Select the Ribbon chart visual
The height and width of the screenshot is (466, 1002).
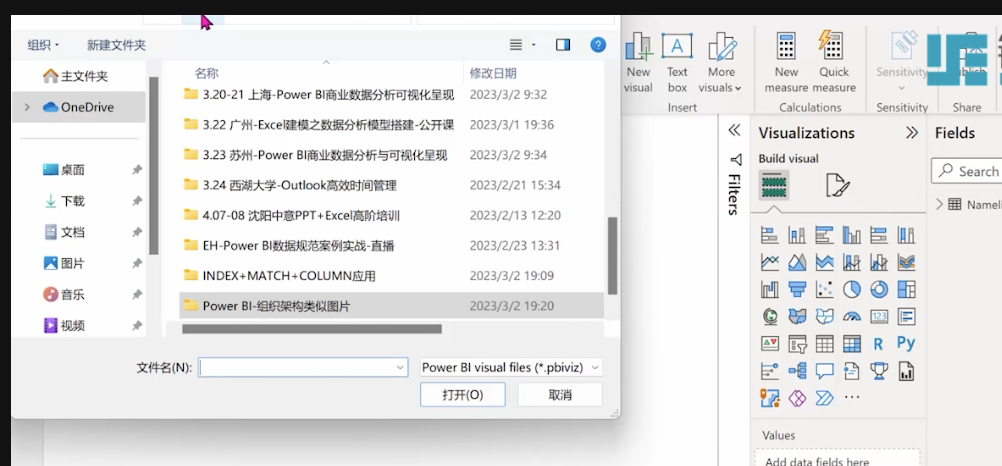point(906,262)
